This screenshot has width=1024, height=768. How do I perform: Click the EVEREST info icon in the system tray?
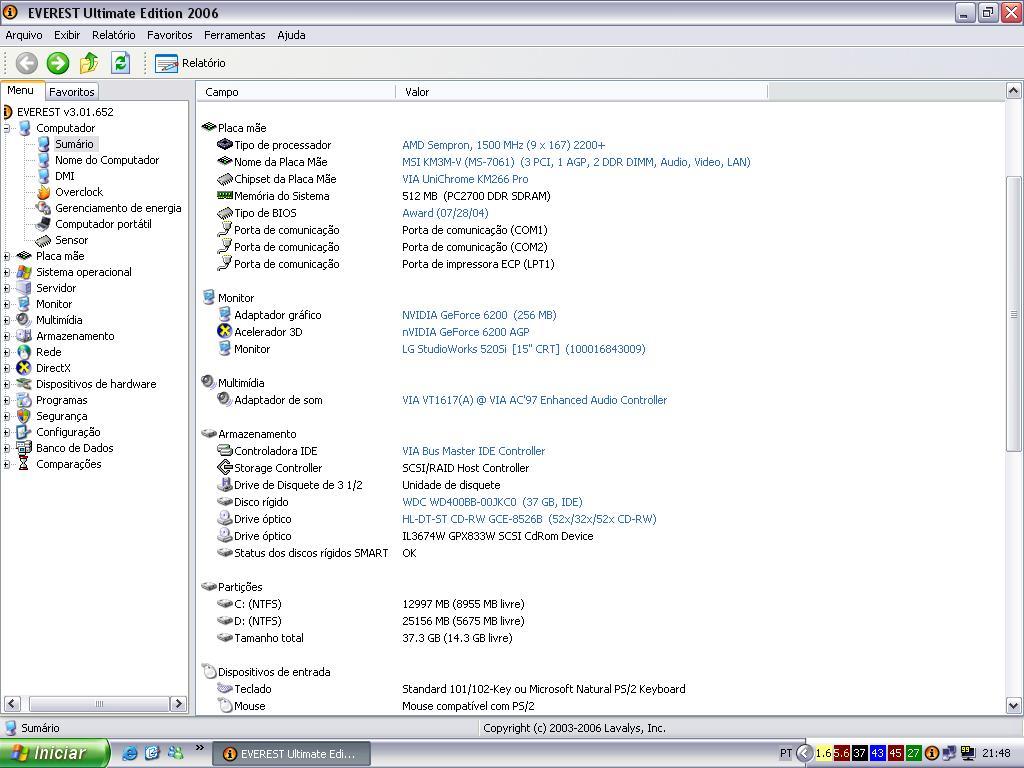pyautogui.click(x=932, y=754)
